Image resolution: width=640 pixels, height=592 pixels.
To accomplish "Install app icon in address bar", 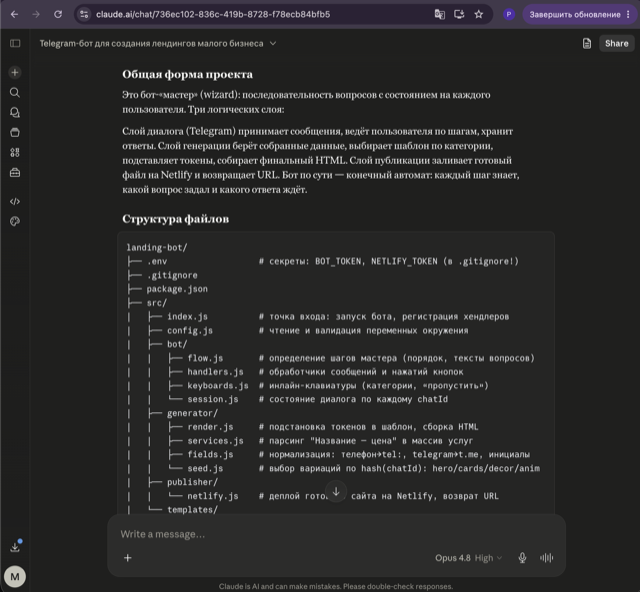I will (459, 14).
